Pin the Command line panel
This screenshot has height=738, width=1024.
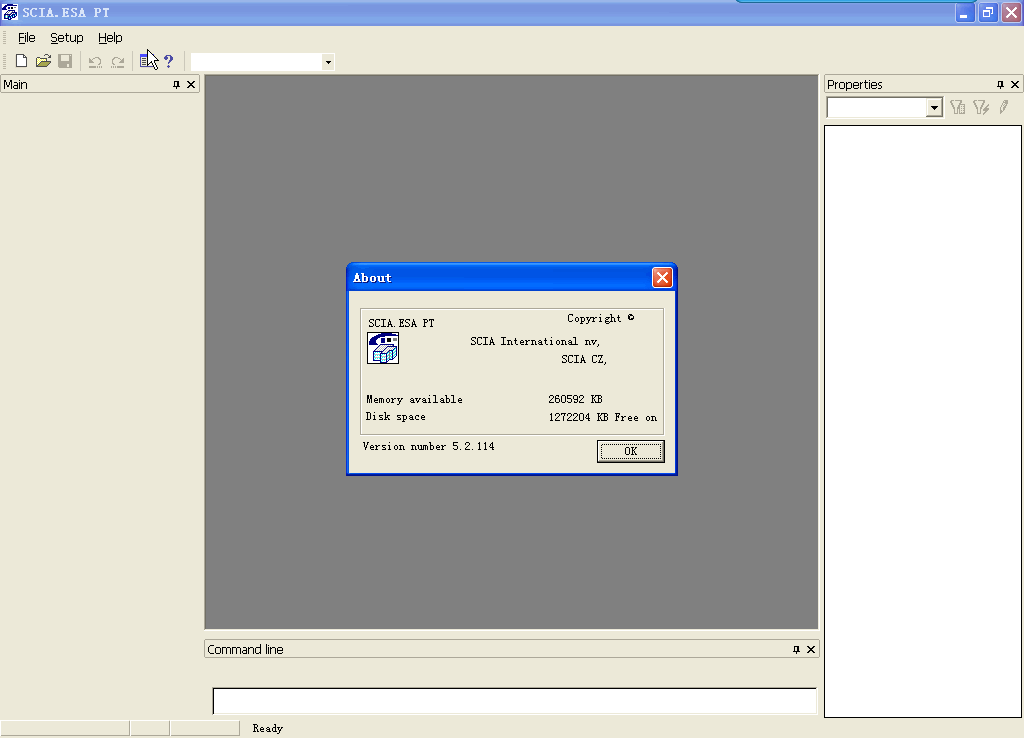(x=796, y=649)
